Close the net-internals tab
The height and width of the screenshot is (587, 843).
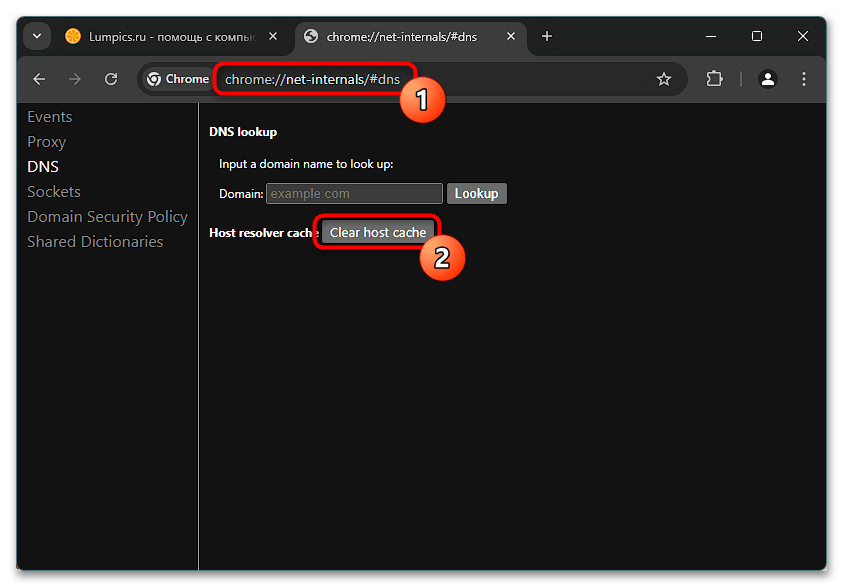[511, 37]
